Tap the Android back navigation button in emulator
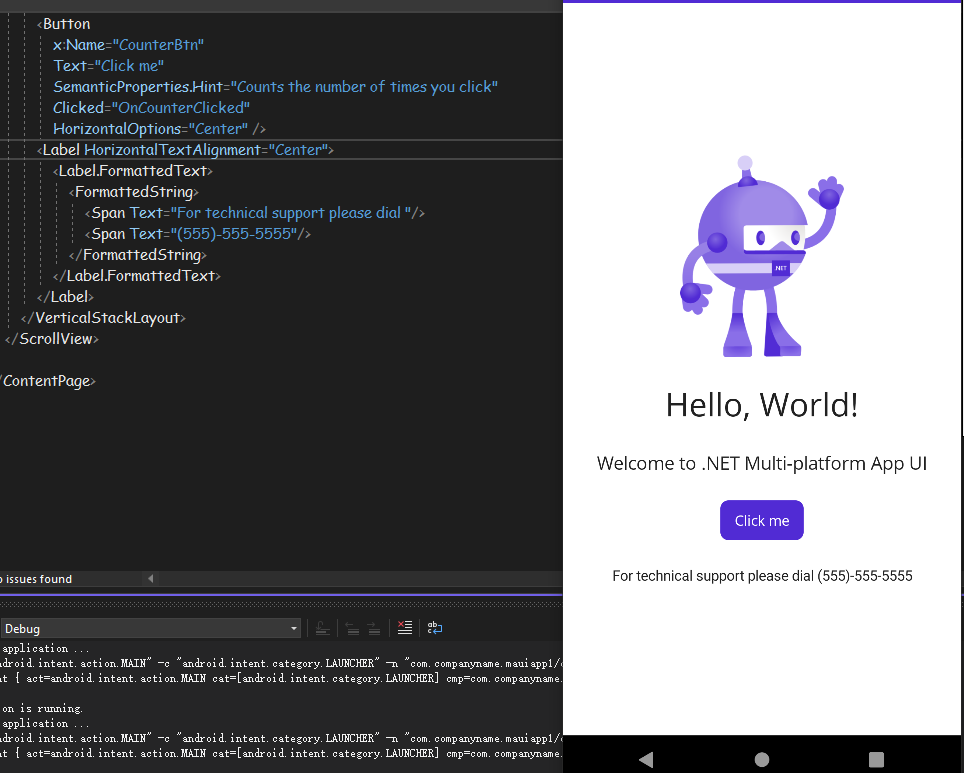This screenshot has height=773, width=964. (646, 758)
